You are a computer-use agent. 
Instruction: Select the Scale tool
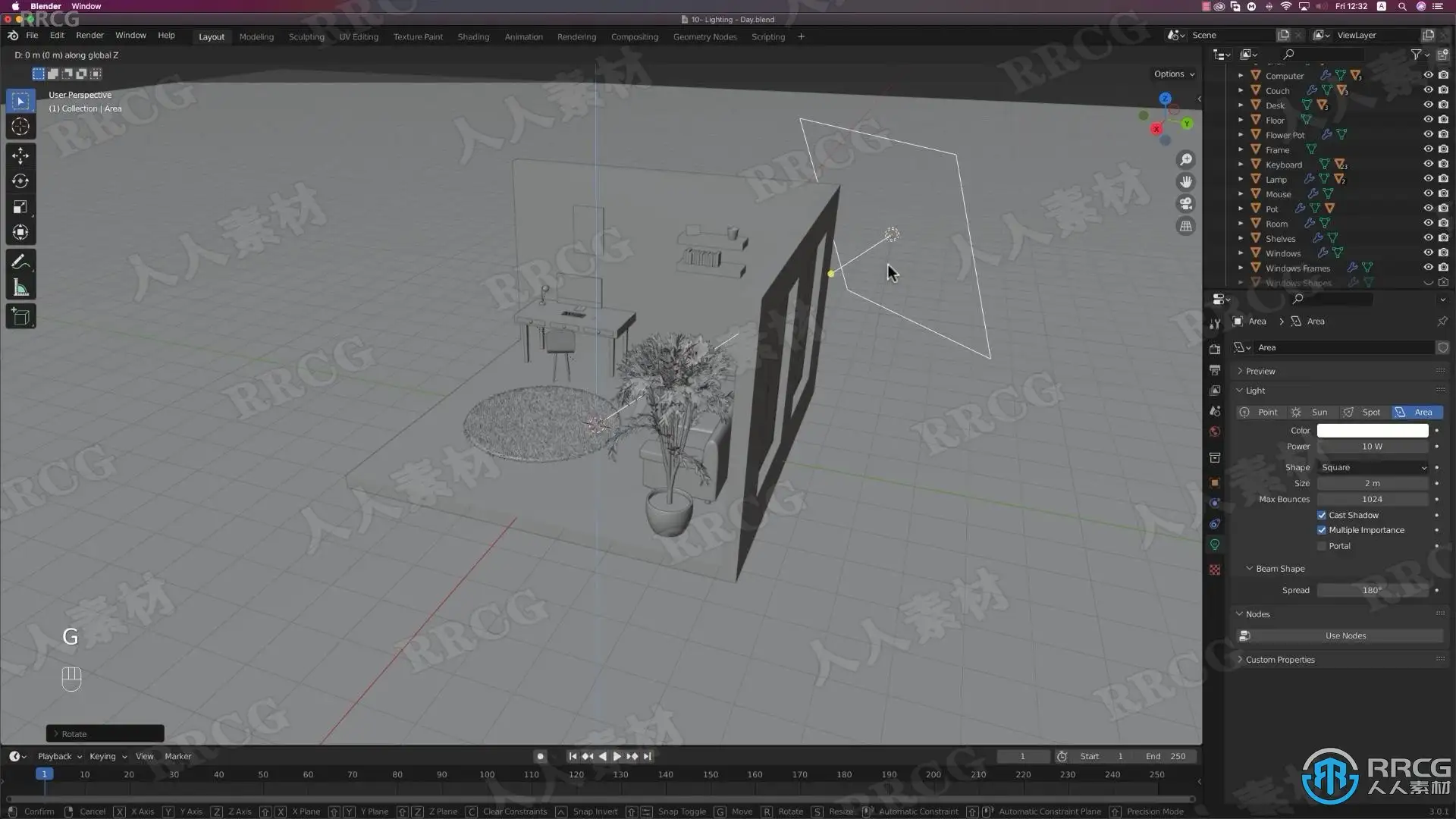[20, 207]
